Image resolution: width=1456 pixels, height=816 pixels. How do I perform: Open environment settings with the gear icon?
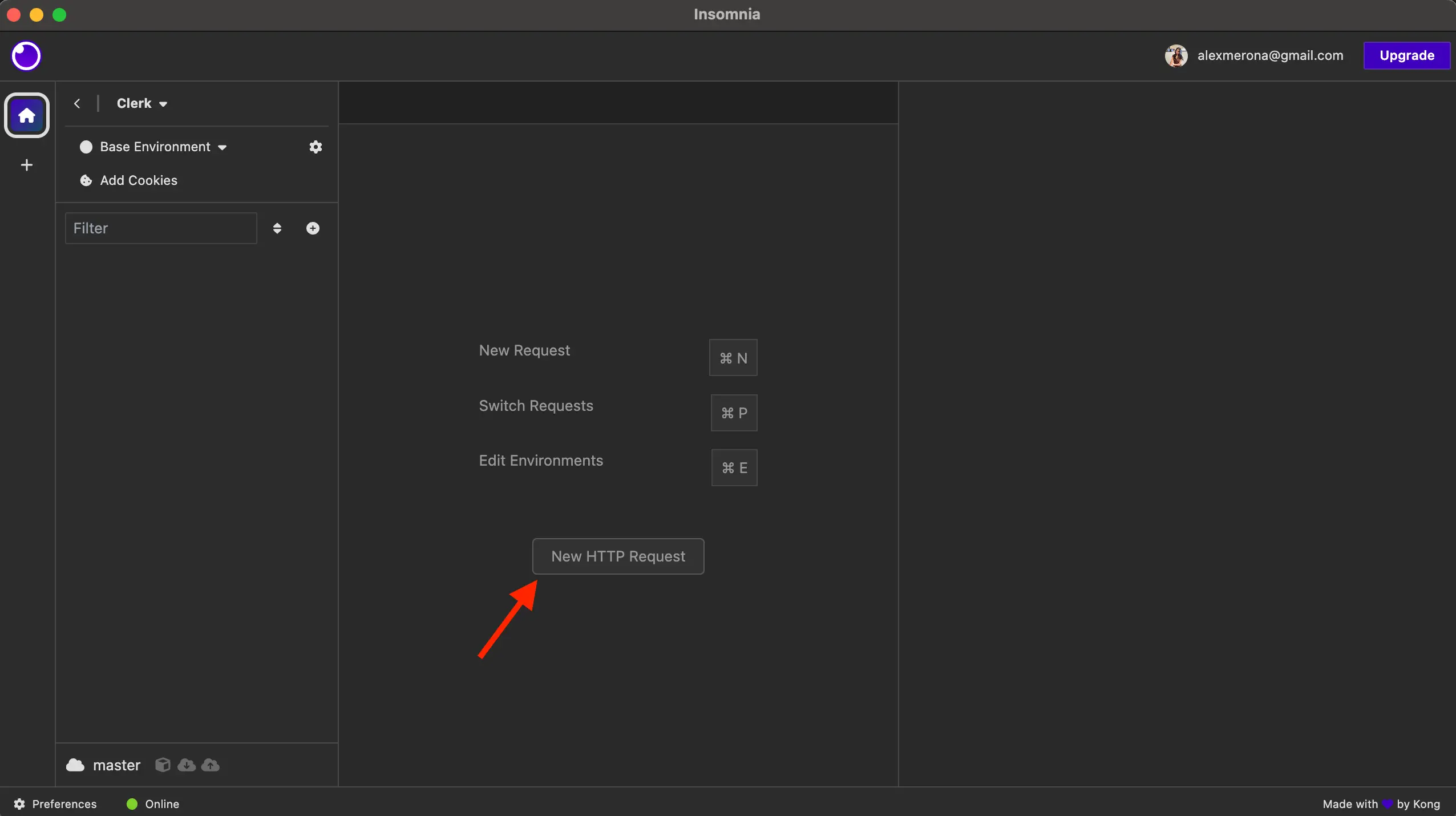tap(315, 147)
